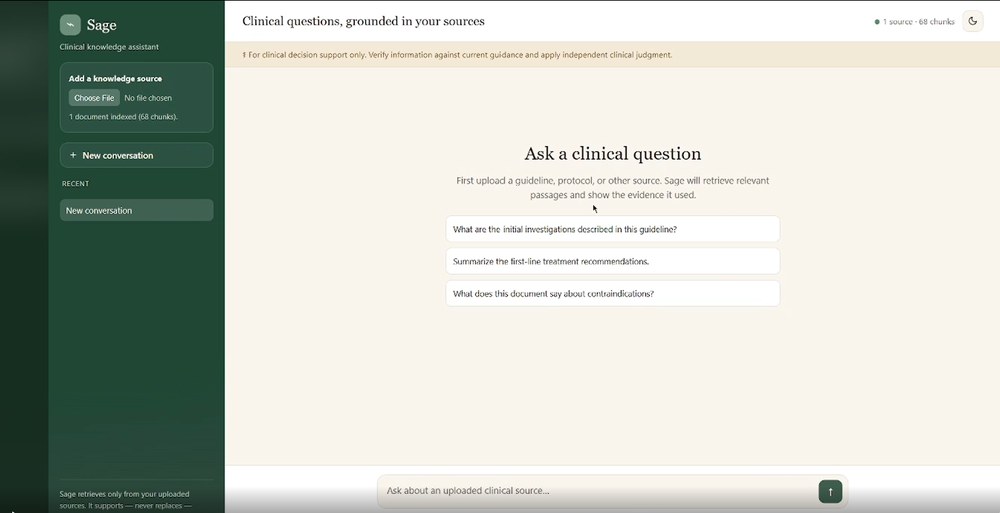Click '1 document indexed (68 chunks)' text
The image size is (1000, 513).
pos(123,117)
